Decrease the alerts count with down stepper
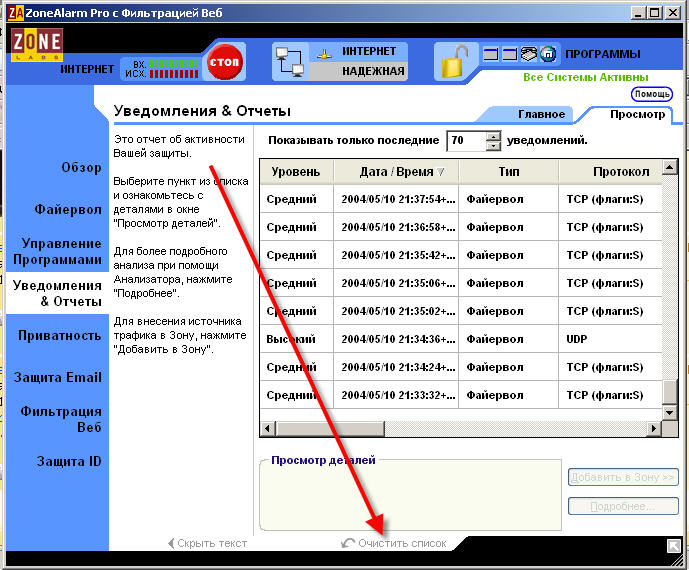689x570 pixels. pos(493,145)
